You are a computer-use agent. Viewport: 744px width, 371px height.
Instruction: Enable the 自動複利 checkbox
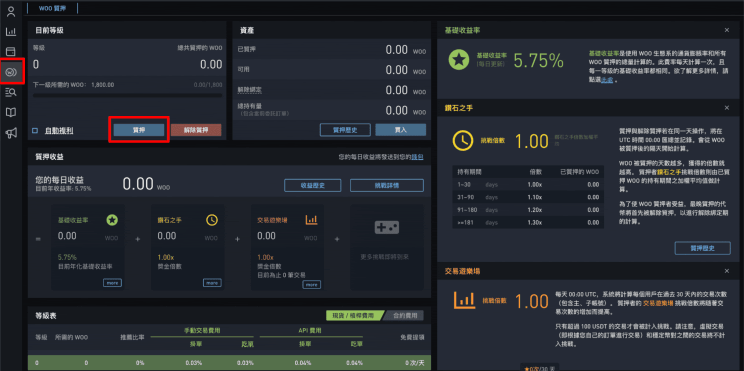[x=35, y=130]
